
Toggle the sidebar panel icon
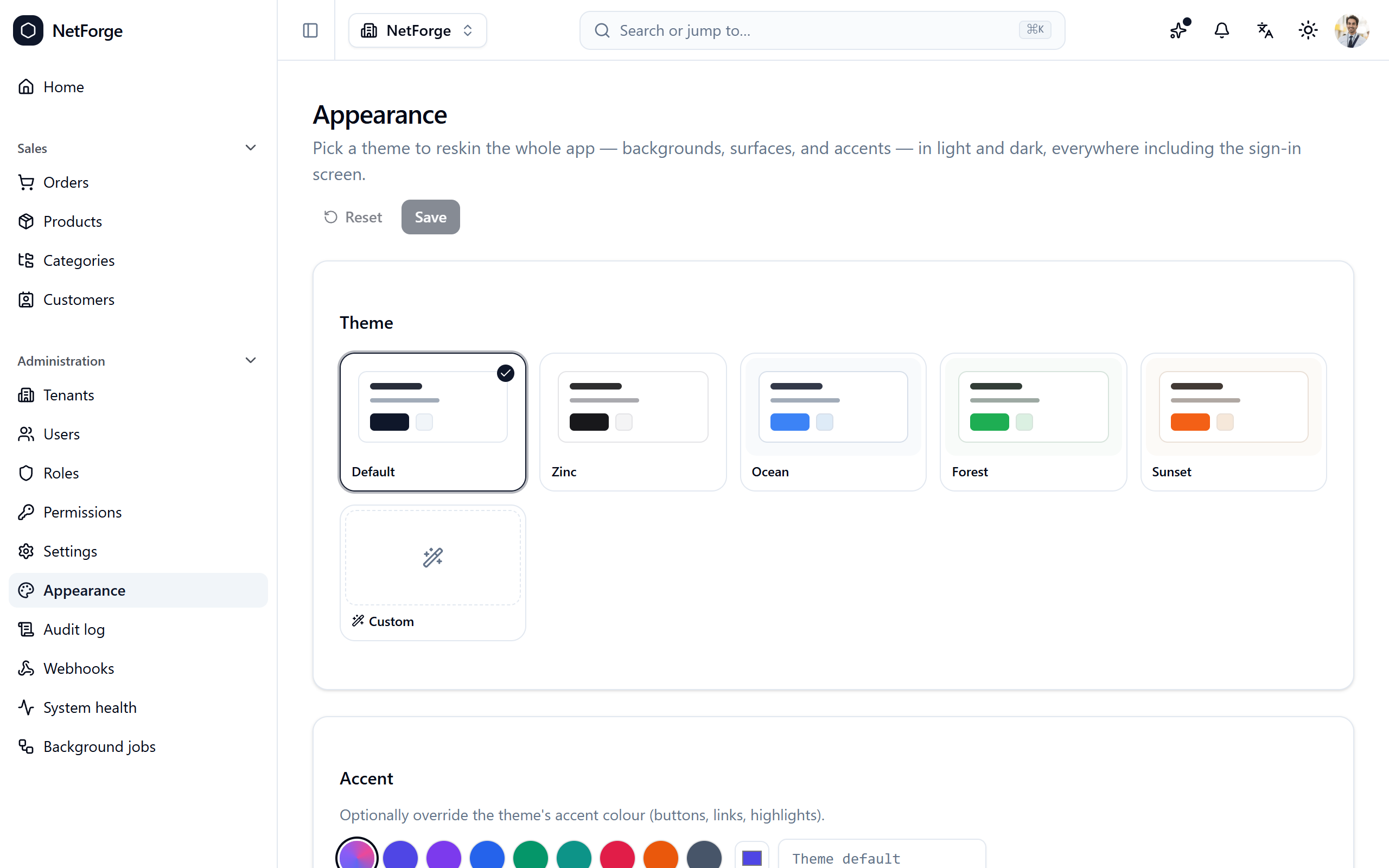click(x=310, y=30)
